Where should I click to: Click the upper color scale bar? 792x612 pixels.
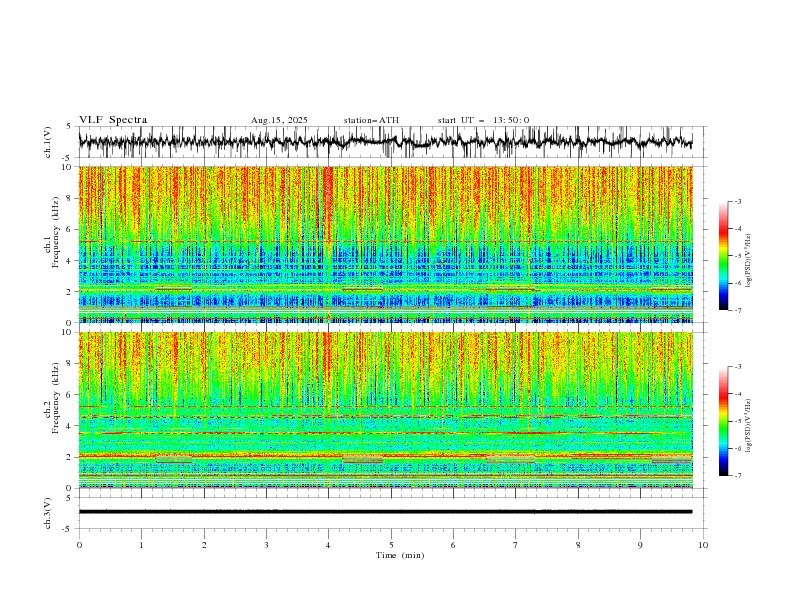[x=724, y=256]
